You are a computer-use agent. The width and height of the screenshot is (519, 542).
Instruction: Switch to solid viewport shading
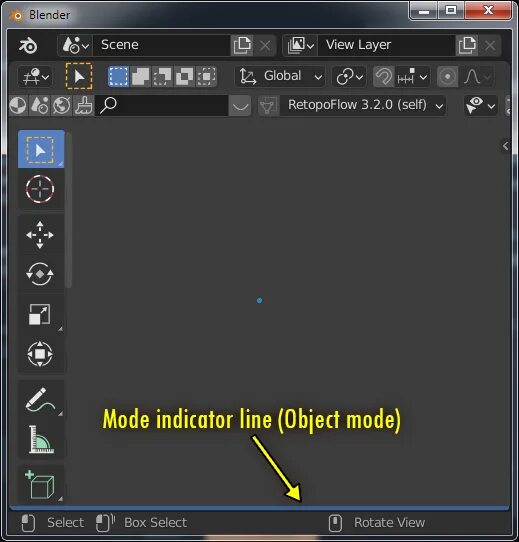[18, 105]
